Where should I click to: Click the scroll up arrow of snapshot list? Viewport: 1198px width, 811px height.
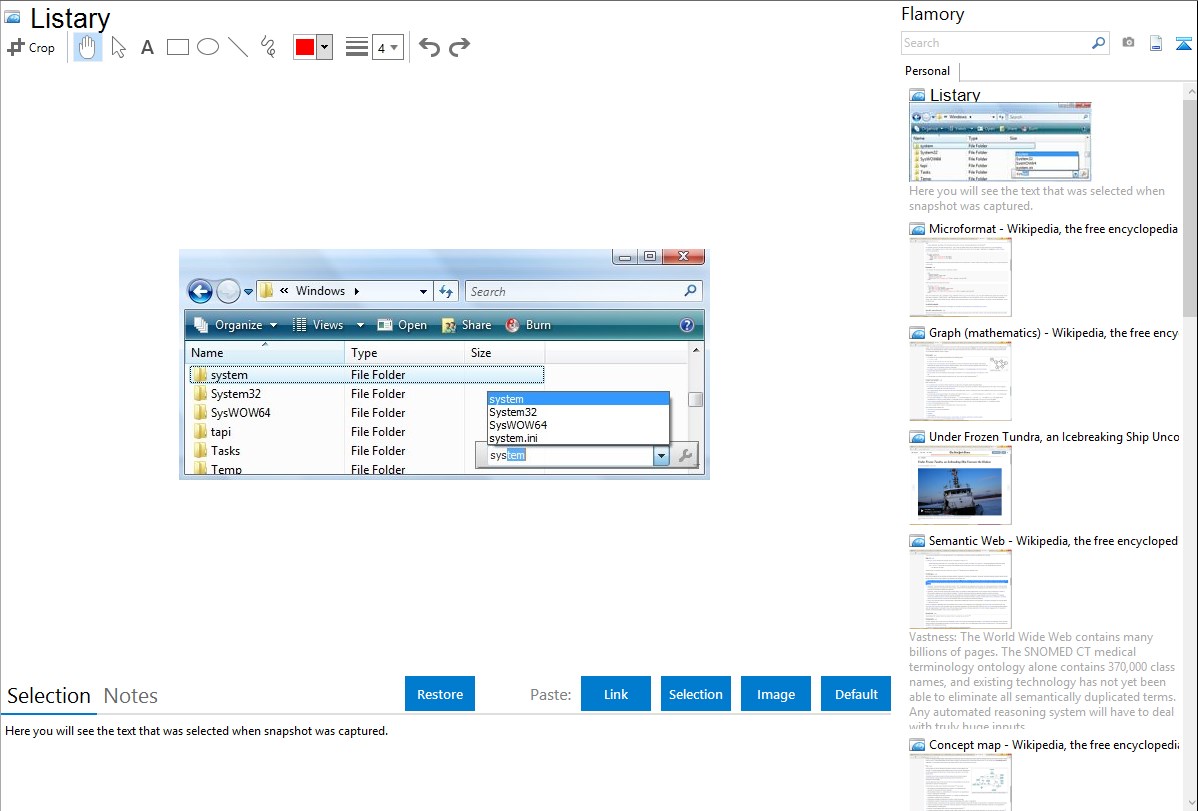[1191, 91]
